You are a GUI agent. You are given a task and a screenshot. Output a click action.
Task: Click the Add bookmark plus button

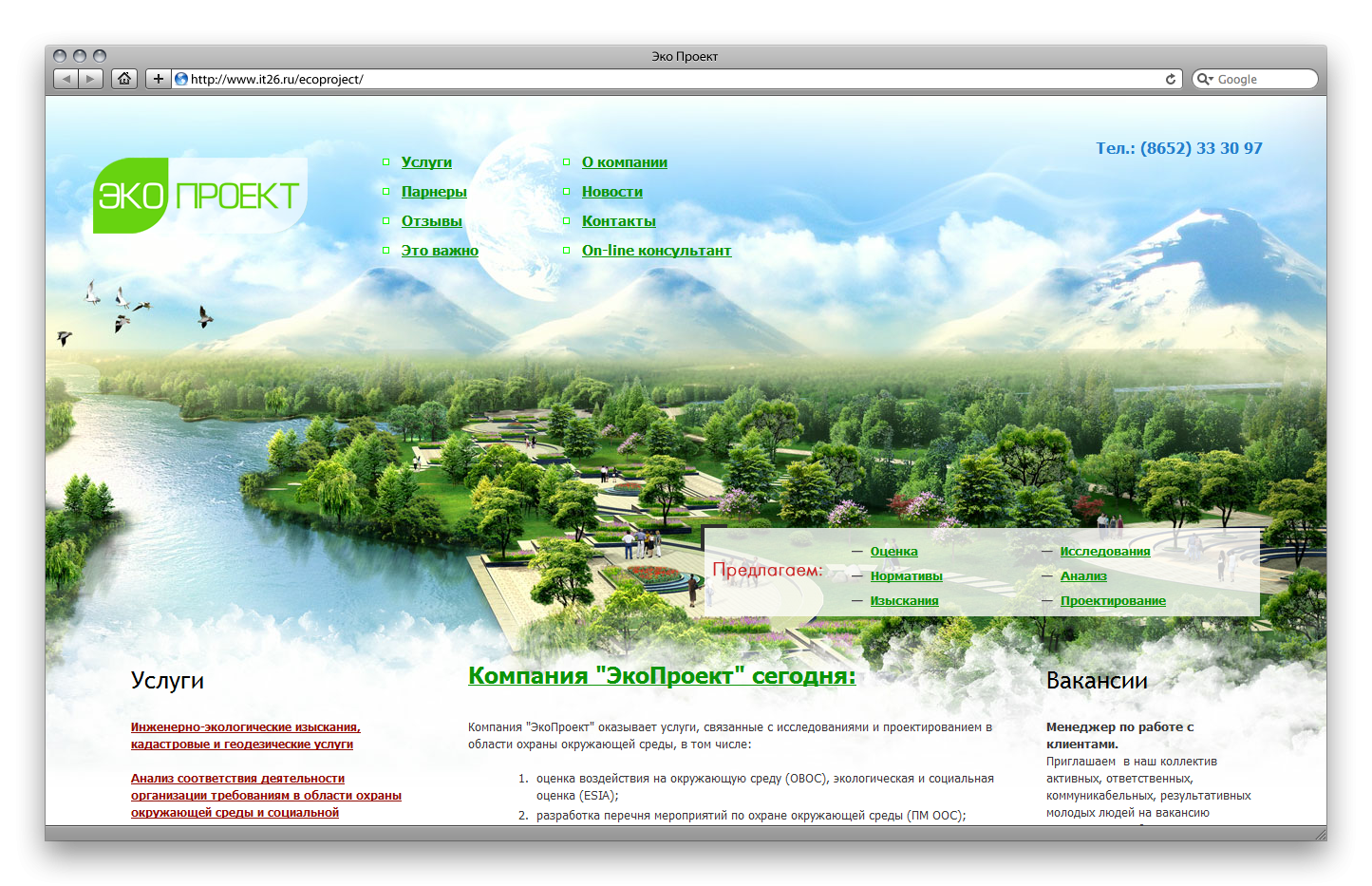159,79
